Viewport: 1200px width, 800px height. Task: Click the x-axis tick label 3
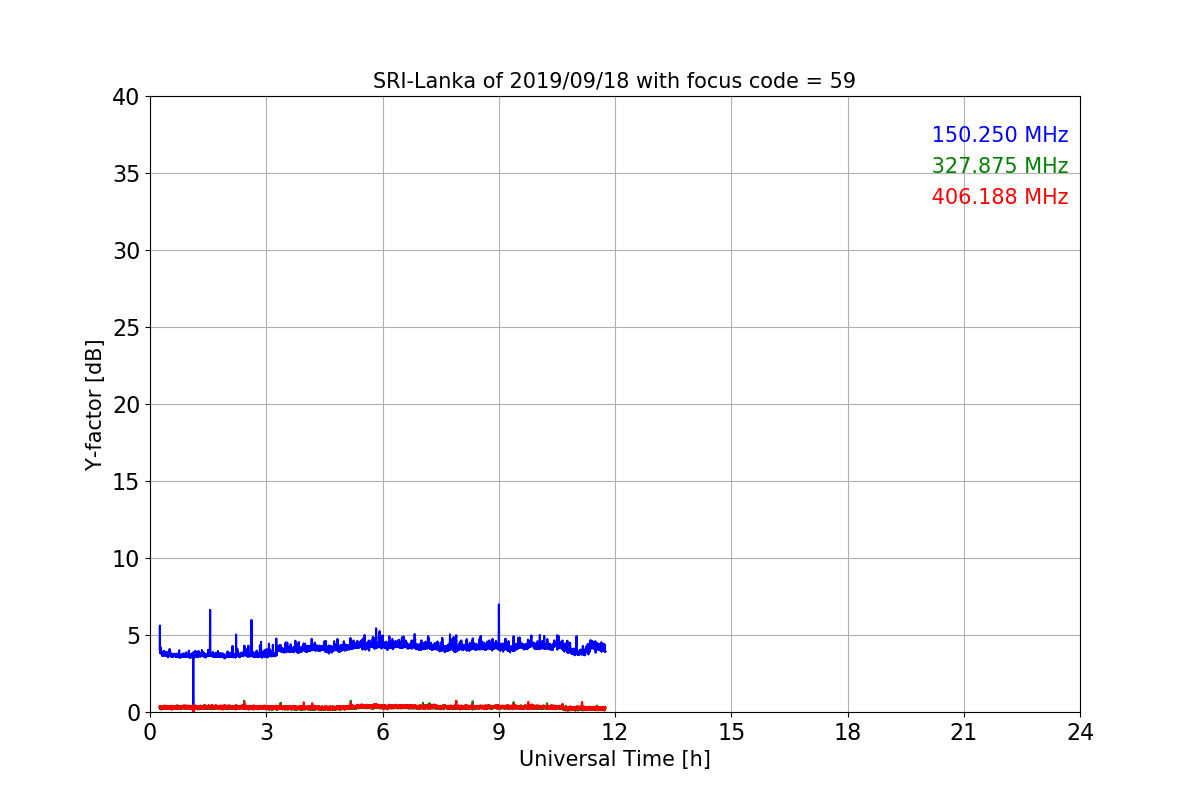[x=266, y=732]
